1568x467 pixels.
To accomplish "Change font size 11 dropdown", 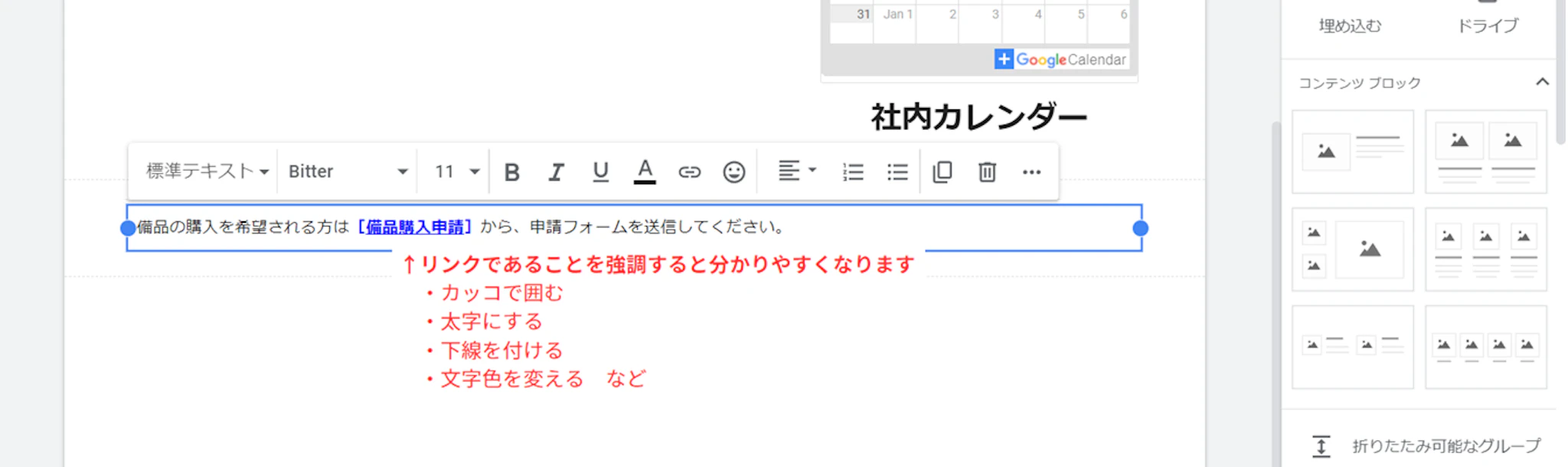I will pos(456,171).
